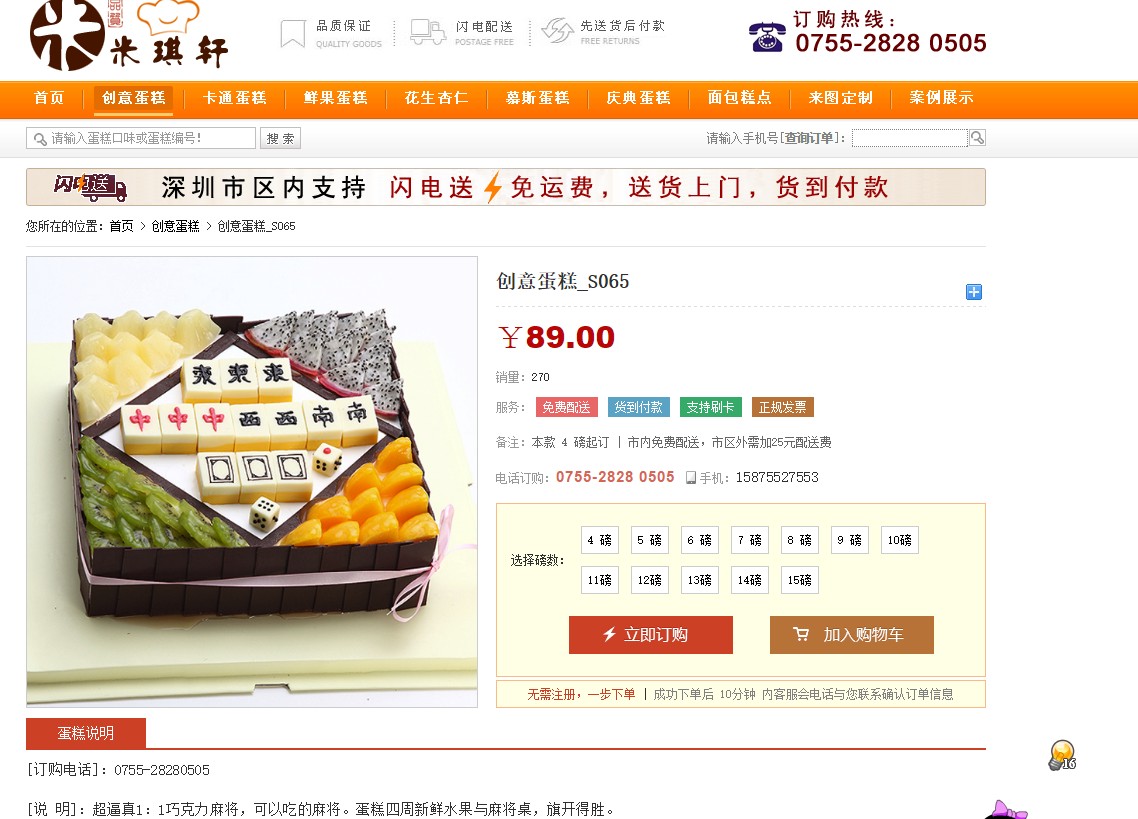
Task: Click the order search magnifier icon
Action: pos(977,138)
